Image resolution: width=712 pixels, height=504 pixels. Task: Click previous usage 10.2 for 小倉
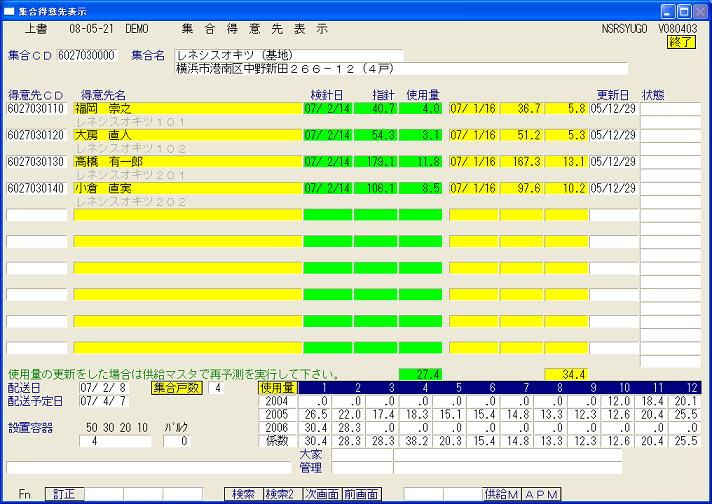[x=566, y=188]
